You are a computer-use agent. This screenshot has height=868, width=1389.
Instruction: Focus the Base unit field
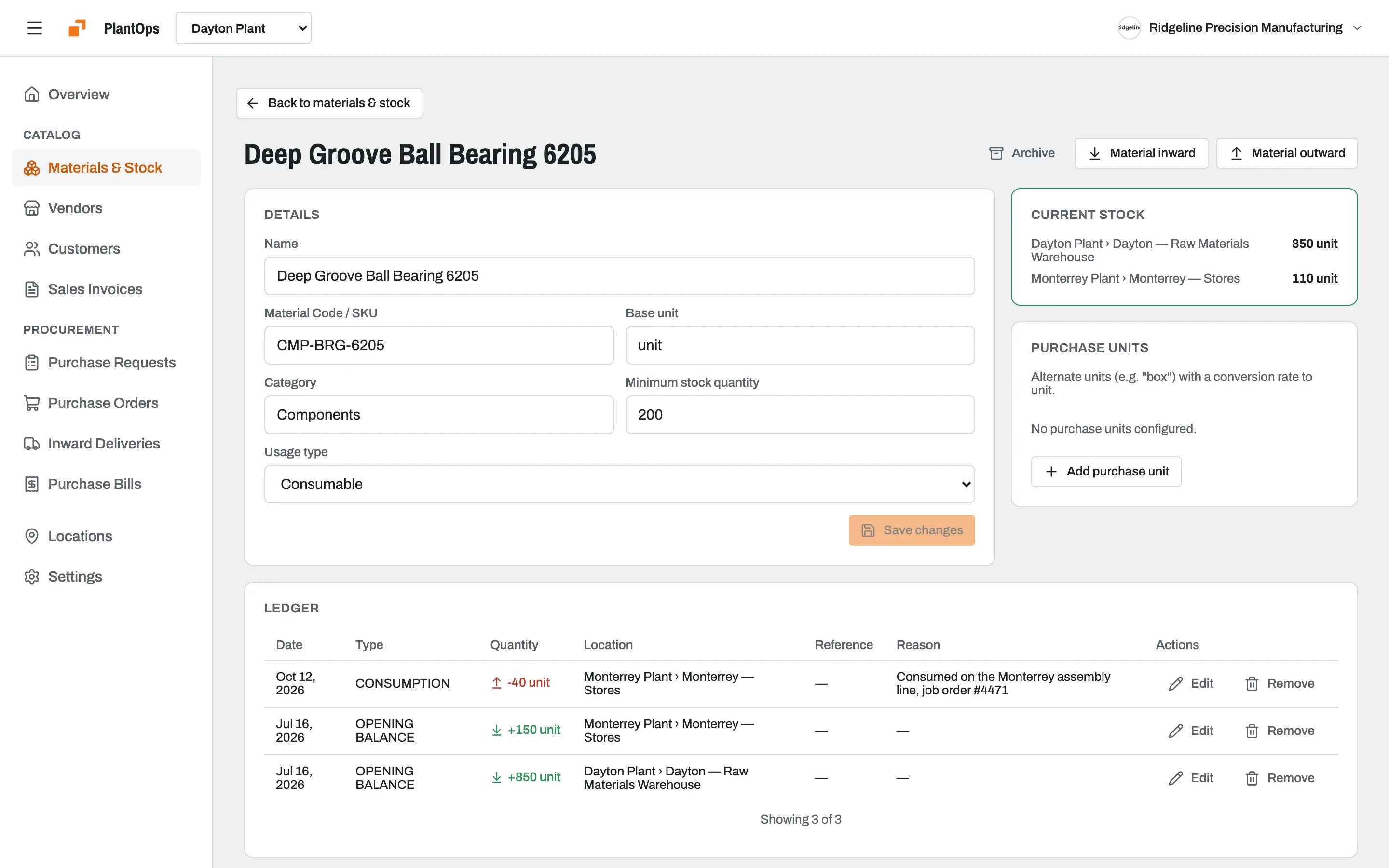coord(800,345)
